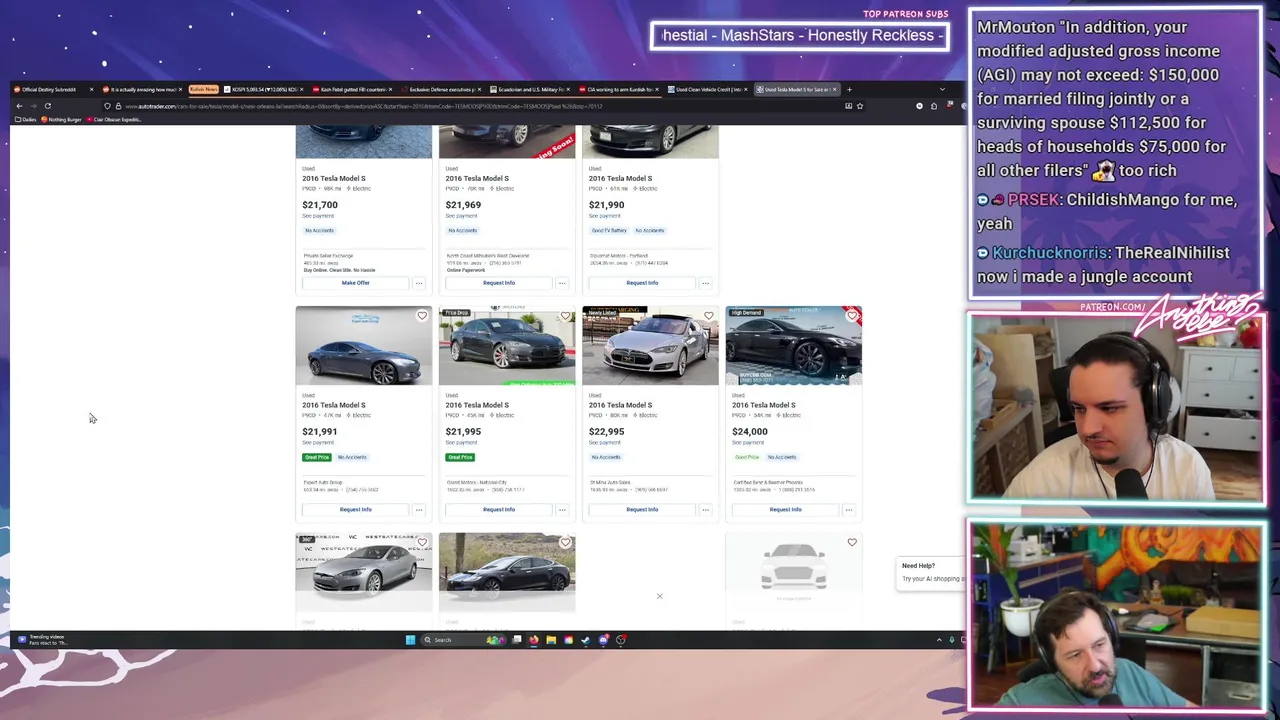The height and width of the screenshot is (720, 1280).
Task: Dismiss the ad with the X icon
Action: (659, 596)
